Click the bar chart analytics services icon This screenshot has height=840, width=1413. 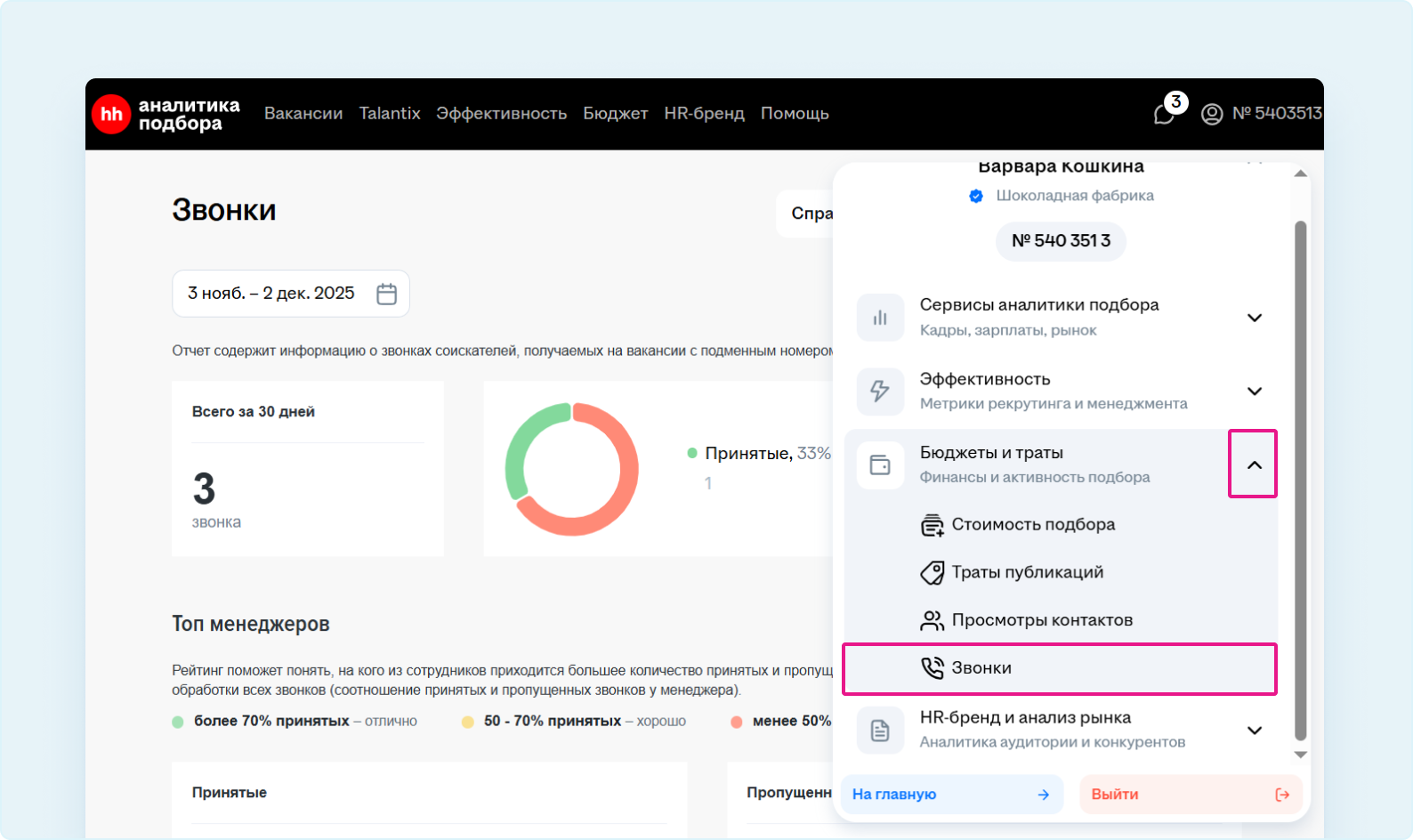point(880,318)
